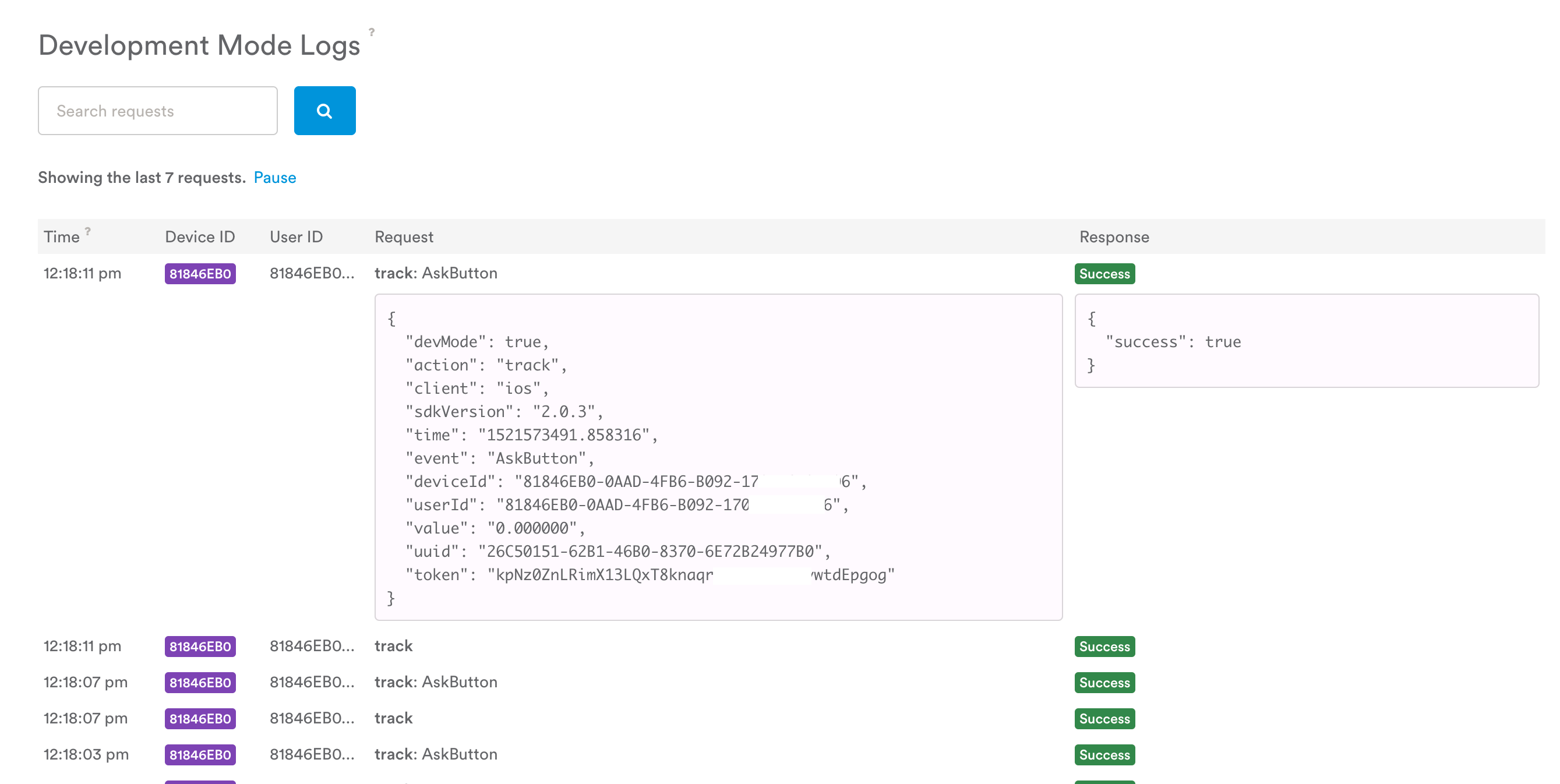Viewport: 1560px width, 784px height.
Task: Pause the live request log
Action: (275, 178)
